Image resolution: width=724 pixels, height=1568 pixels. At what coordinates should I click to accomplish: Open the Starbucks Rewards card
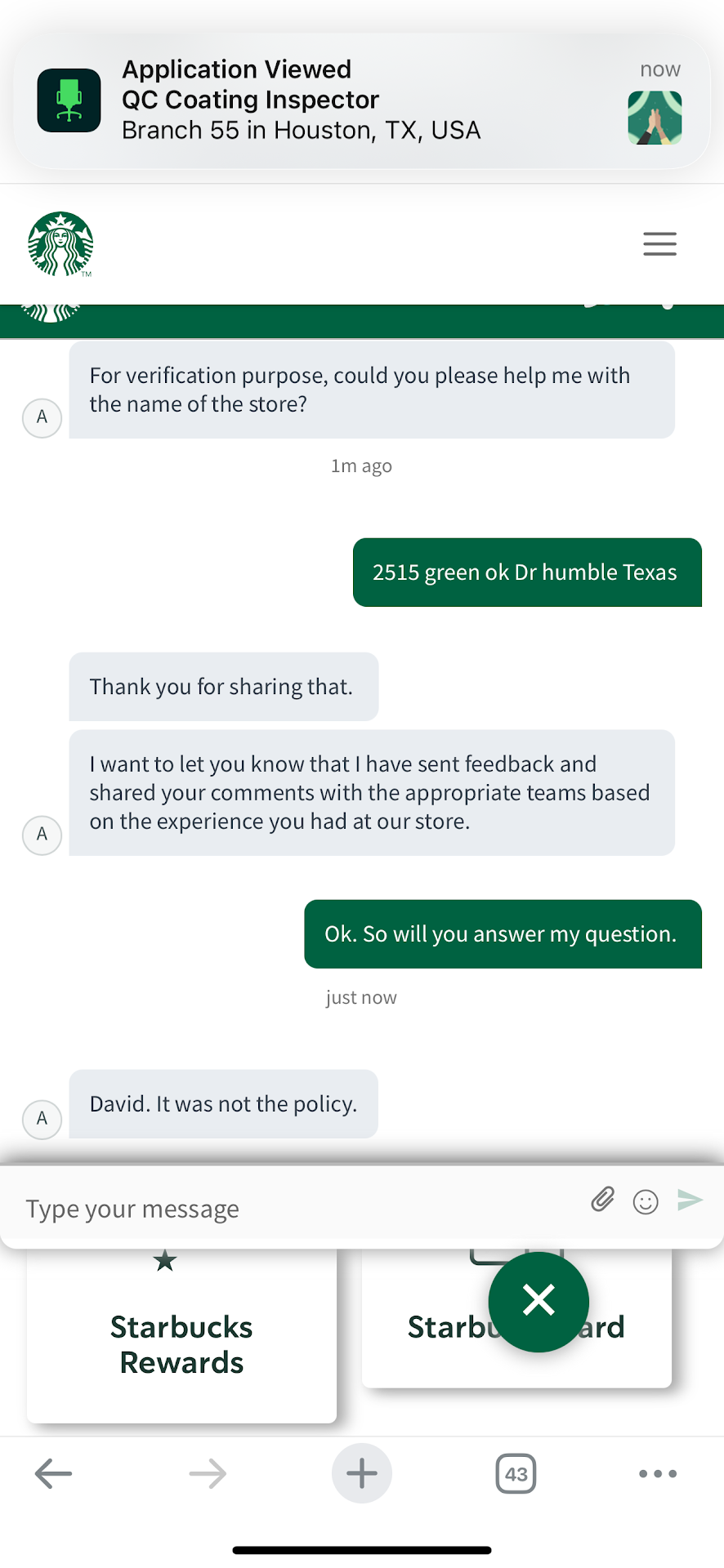(x=181, y=1343)
